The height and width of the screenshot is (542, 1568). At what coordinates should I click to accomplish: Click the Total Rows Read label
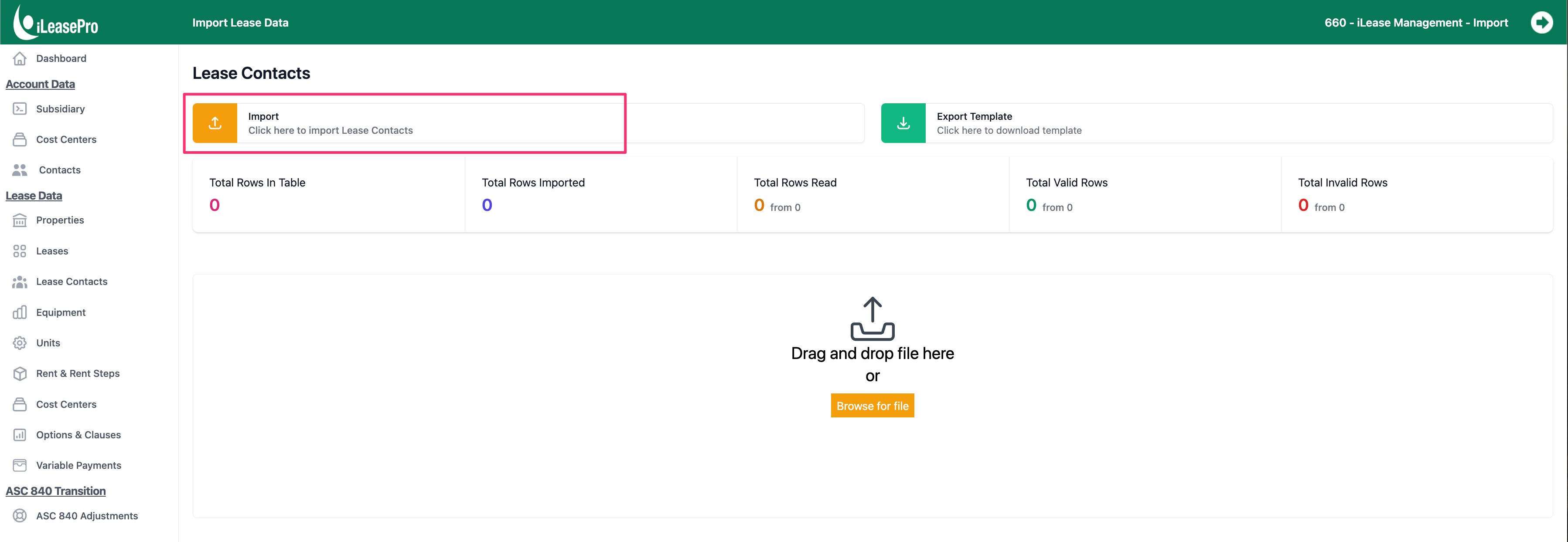click(795, 183)
